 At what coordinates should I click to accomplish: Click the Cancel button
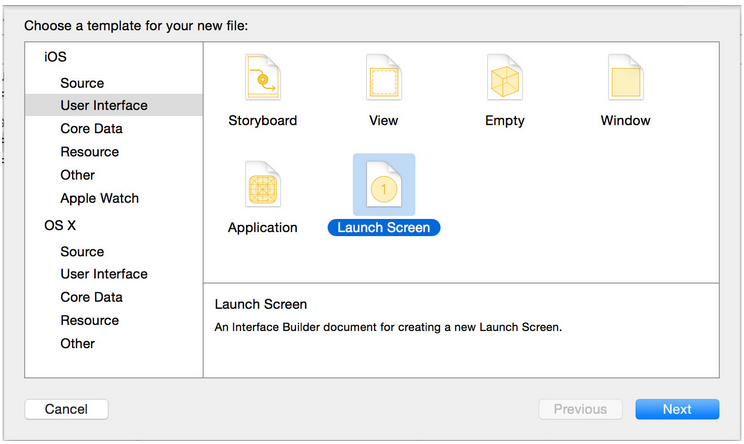(x=66, y=409)
